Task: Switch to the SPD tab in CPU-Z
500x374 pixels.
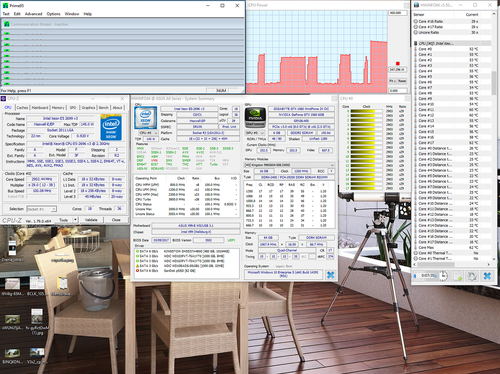Action: click(x=73, y=107)
